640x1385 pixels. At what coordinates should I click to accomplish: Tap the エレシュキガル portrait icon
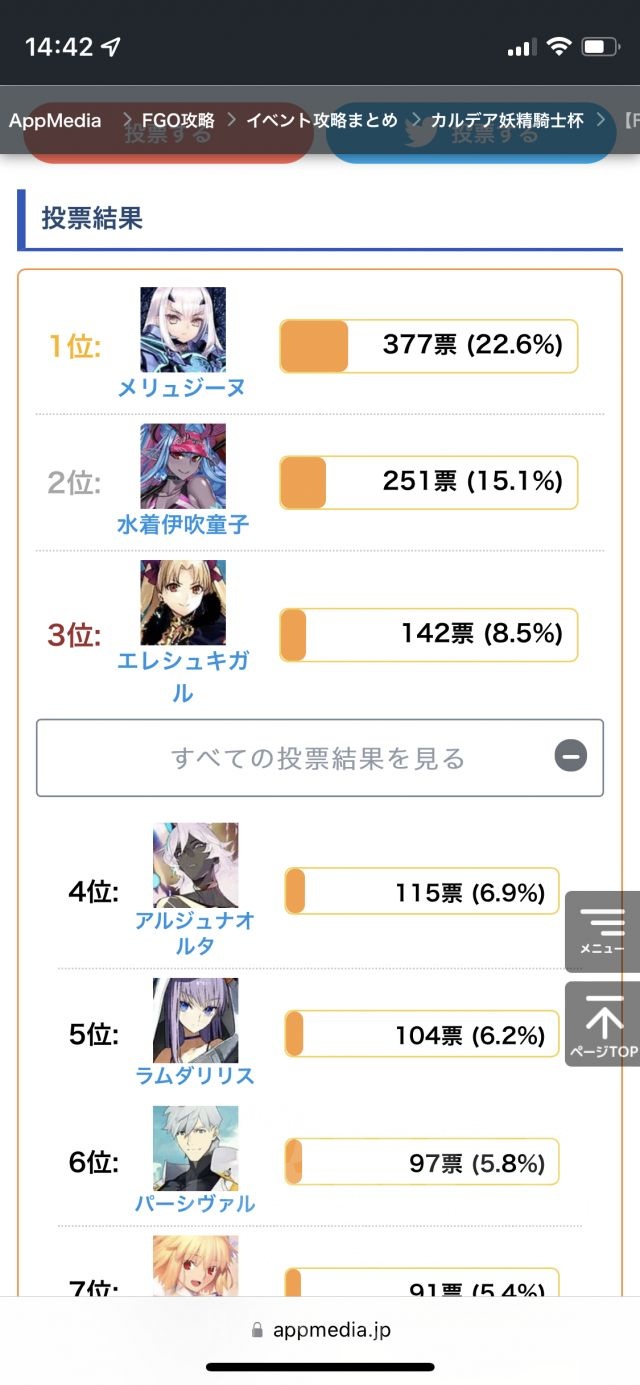point(183,601)
